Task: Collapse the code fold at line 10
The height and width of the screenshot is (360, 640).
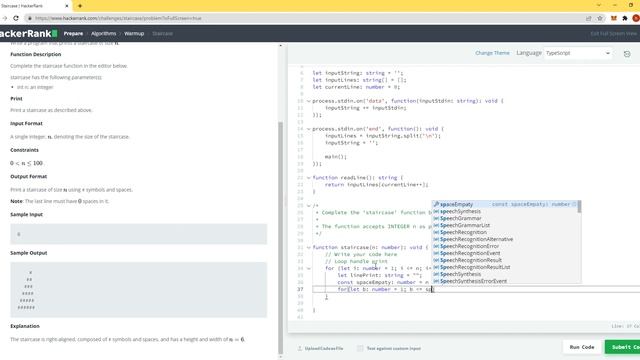Action: click(309, 101)
